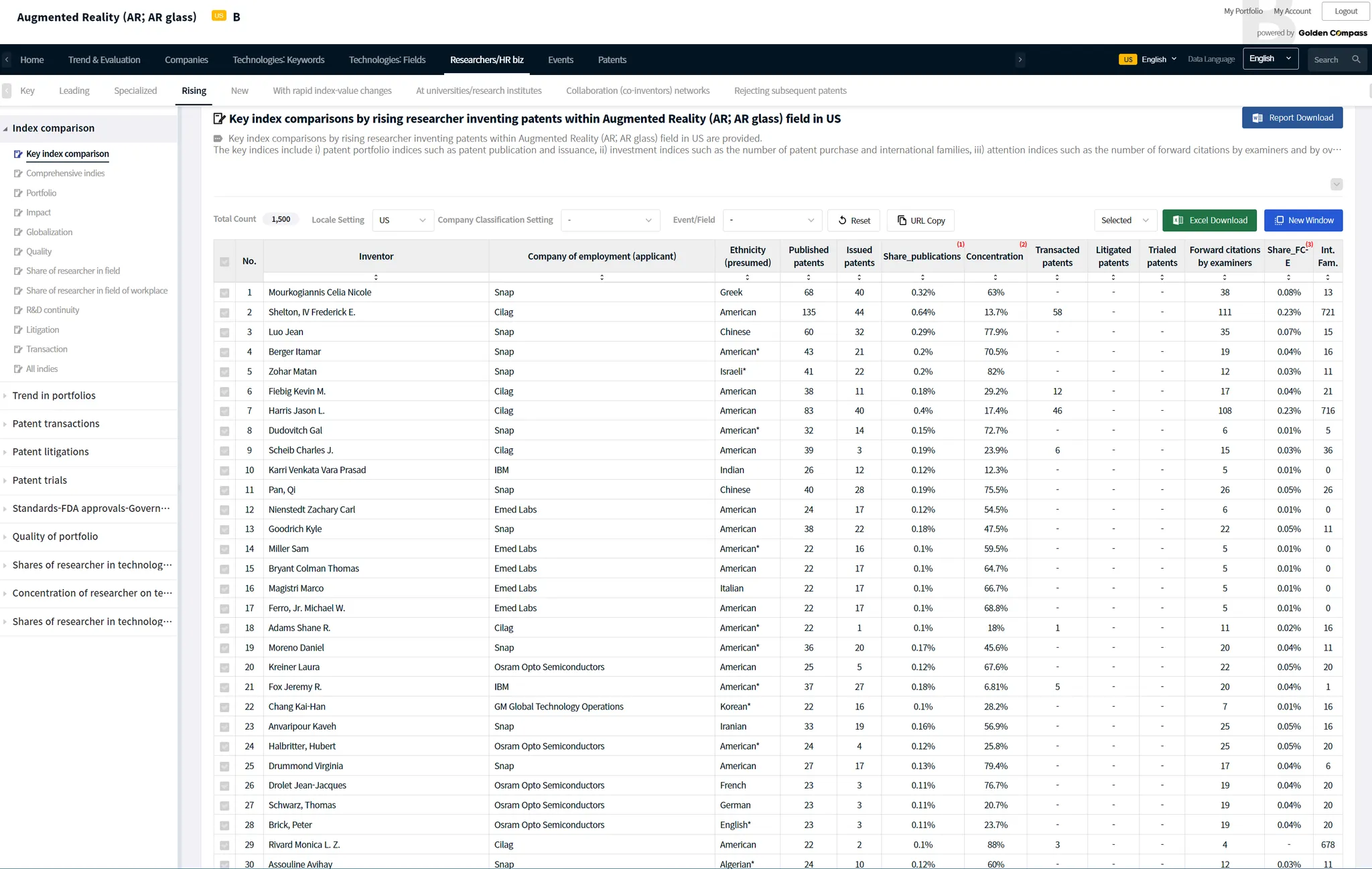Click sort arrows under Inventor column

click(x=376, y=277)
